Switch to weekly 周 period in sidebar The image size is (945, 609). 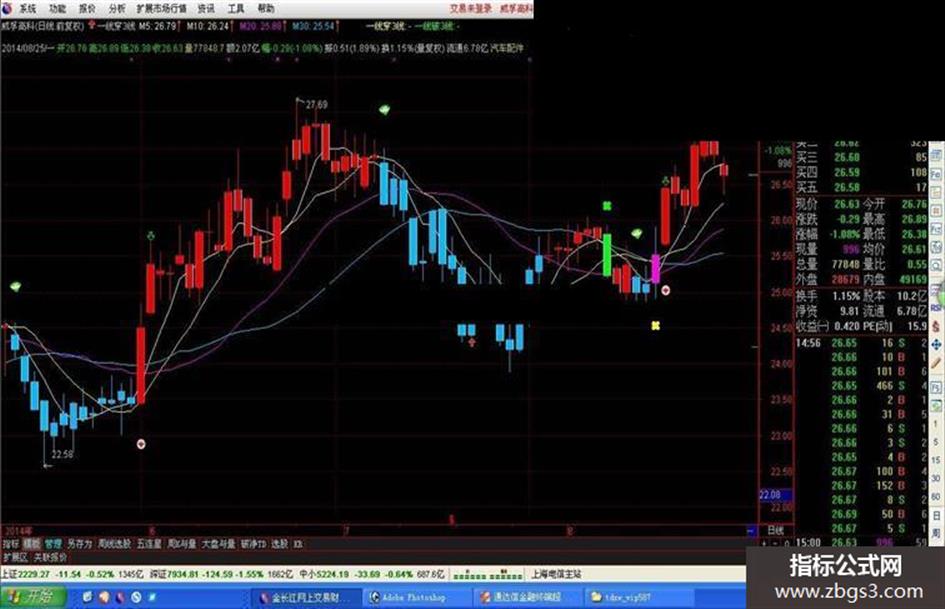coord(936,533)
